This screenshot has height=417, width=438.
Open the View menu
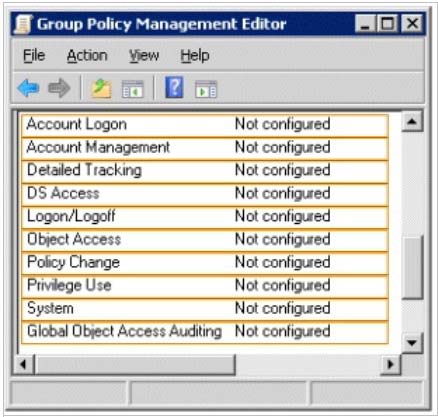point(144,55)
